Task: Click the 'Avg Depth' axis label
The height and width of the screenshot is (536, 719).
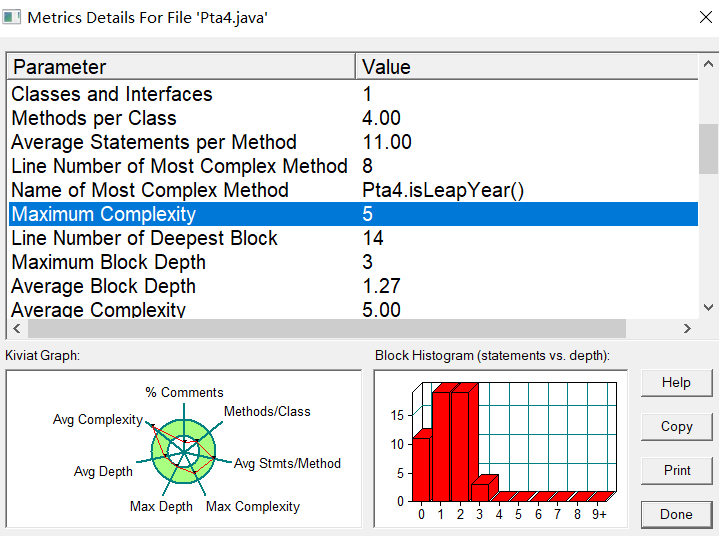Action: 103,471
